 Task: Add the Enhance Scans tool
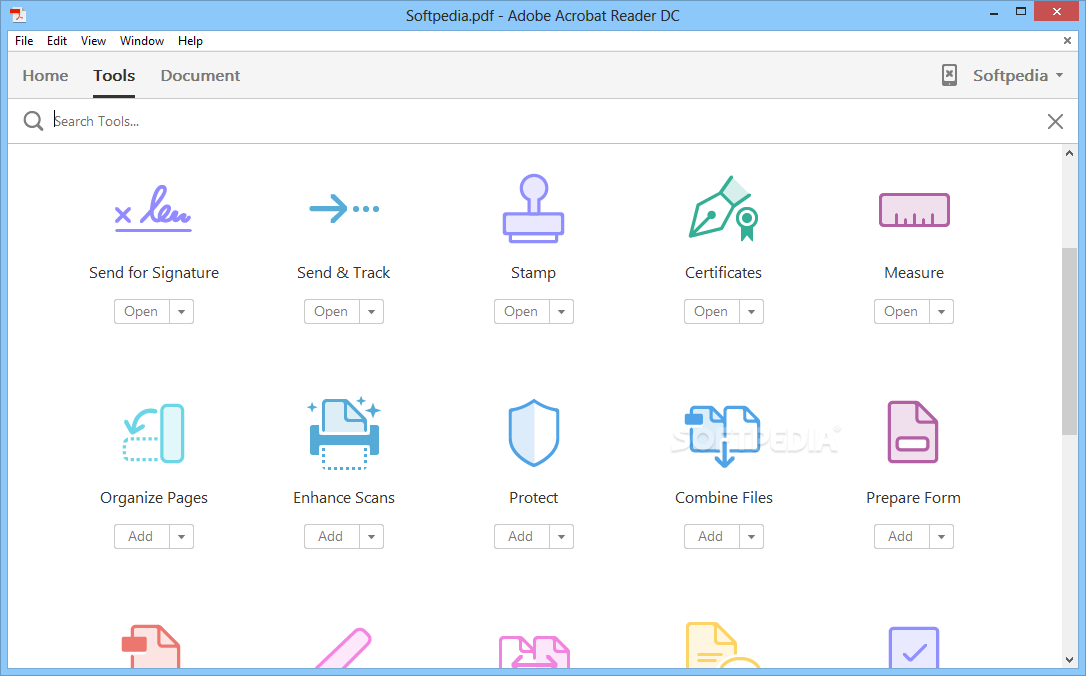pos(331,537)
